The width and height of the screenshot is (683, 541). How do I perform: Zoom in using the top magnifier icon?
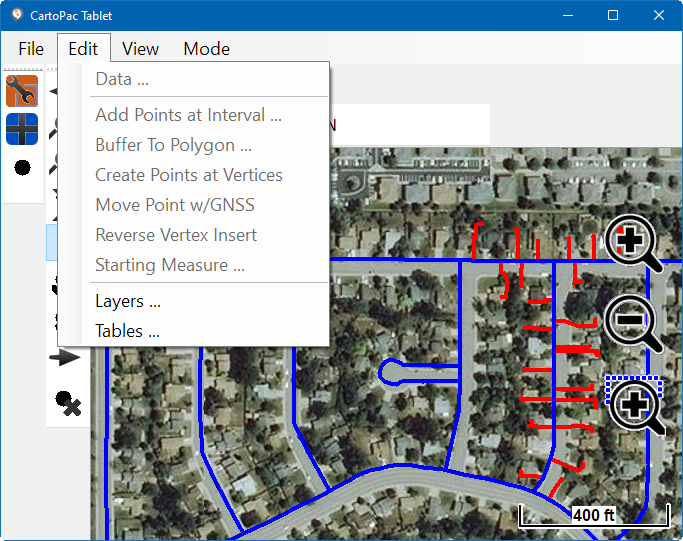633,243
